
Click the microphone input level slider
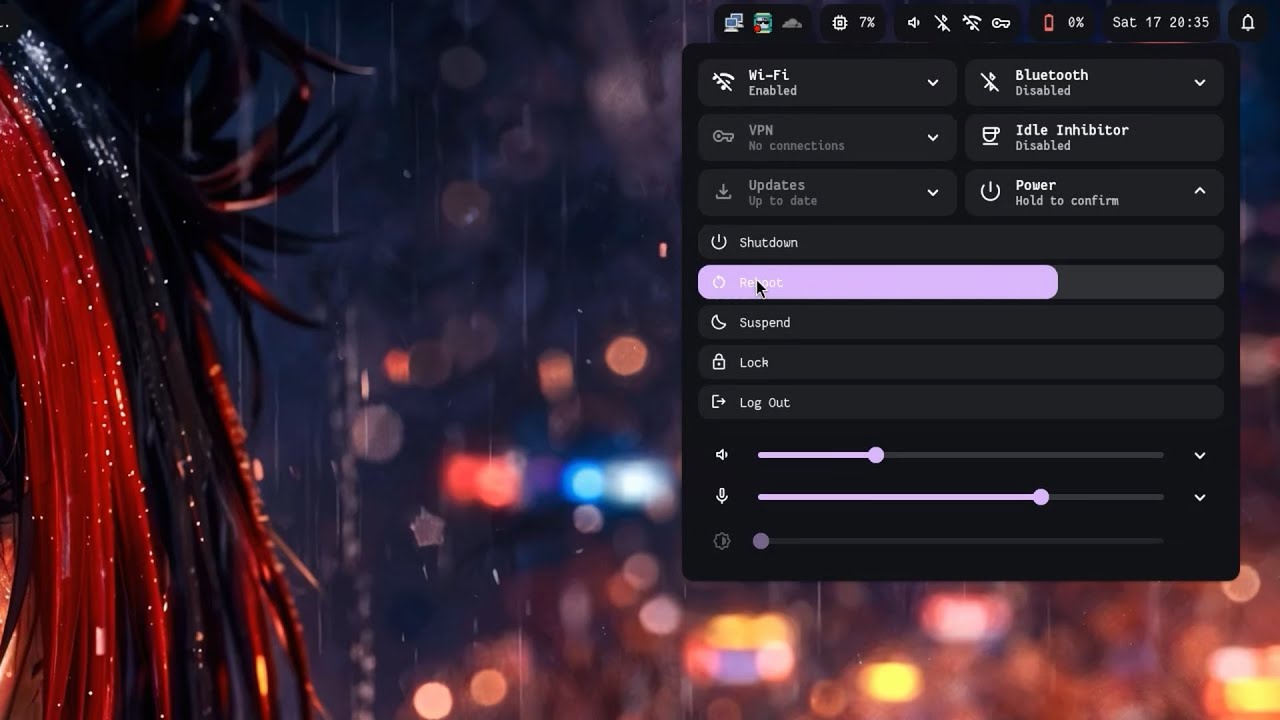tap(961, 497)
